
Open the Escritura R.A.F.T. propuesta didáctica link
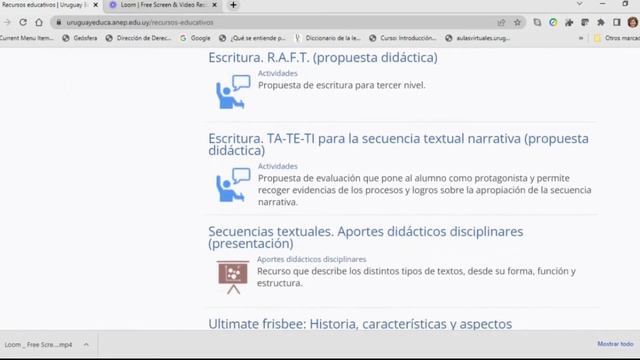click(323, 58)
